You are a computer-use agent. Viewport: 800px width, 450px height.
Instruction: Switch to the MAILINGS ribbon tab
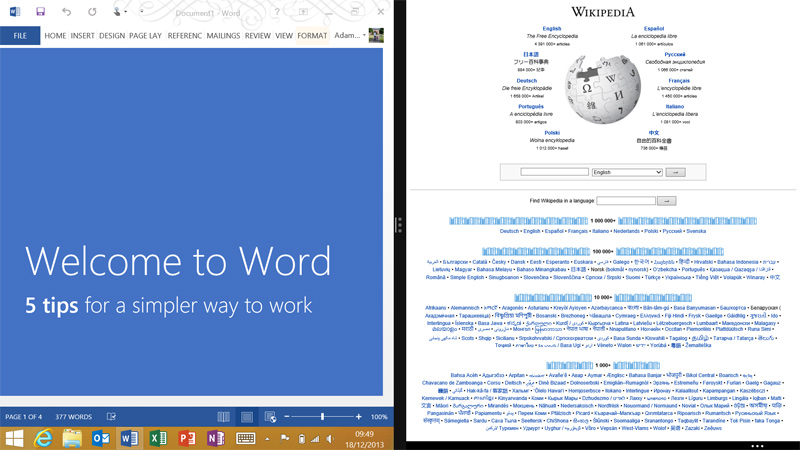(x=223, y=36)
